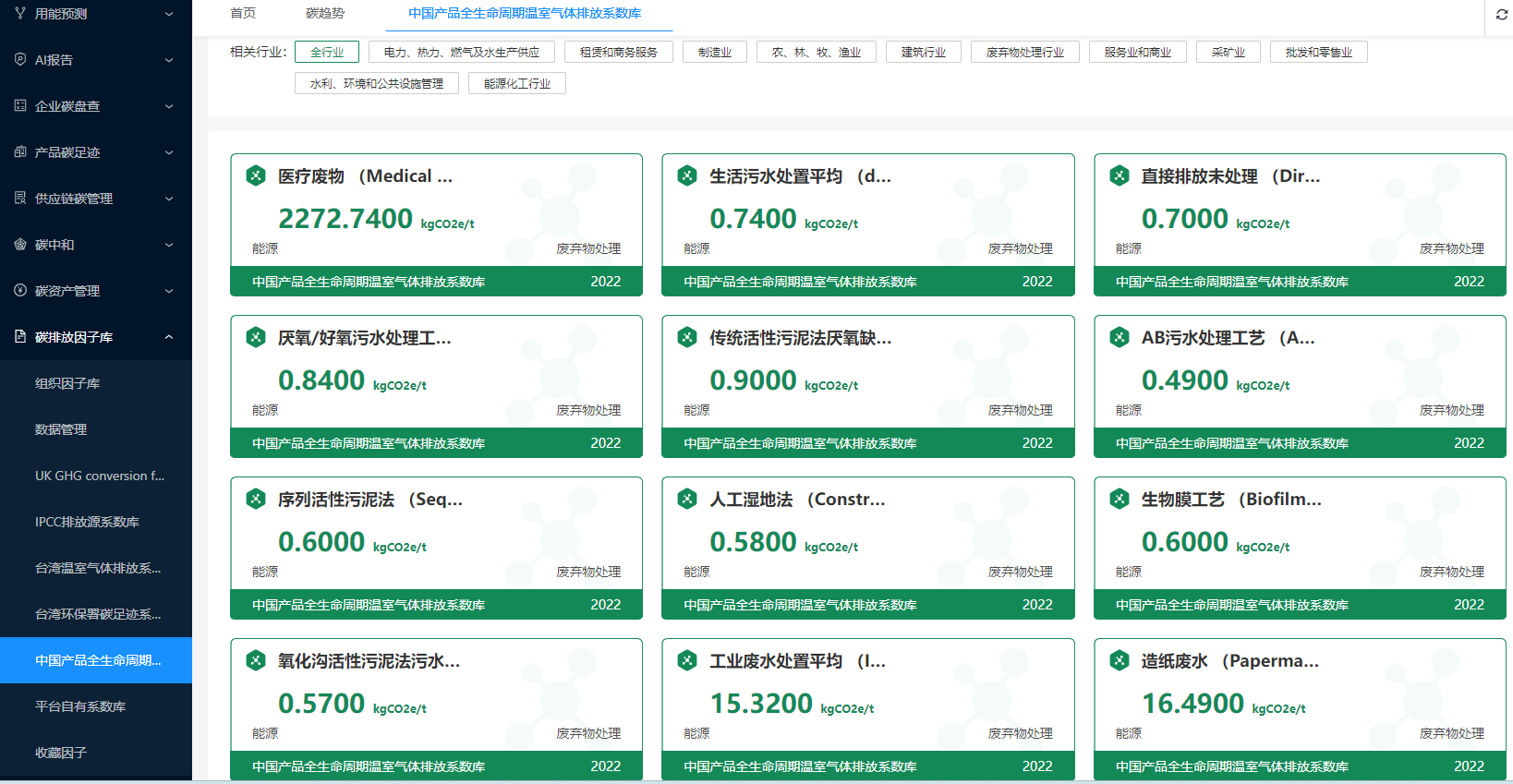Open IPCC排放源系数库 in sidebar

pyautogui.click(x=87, y=522)
